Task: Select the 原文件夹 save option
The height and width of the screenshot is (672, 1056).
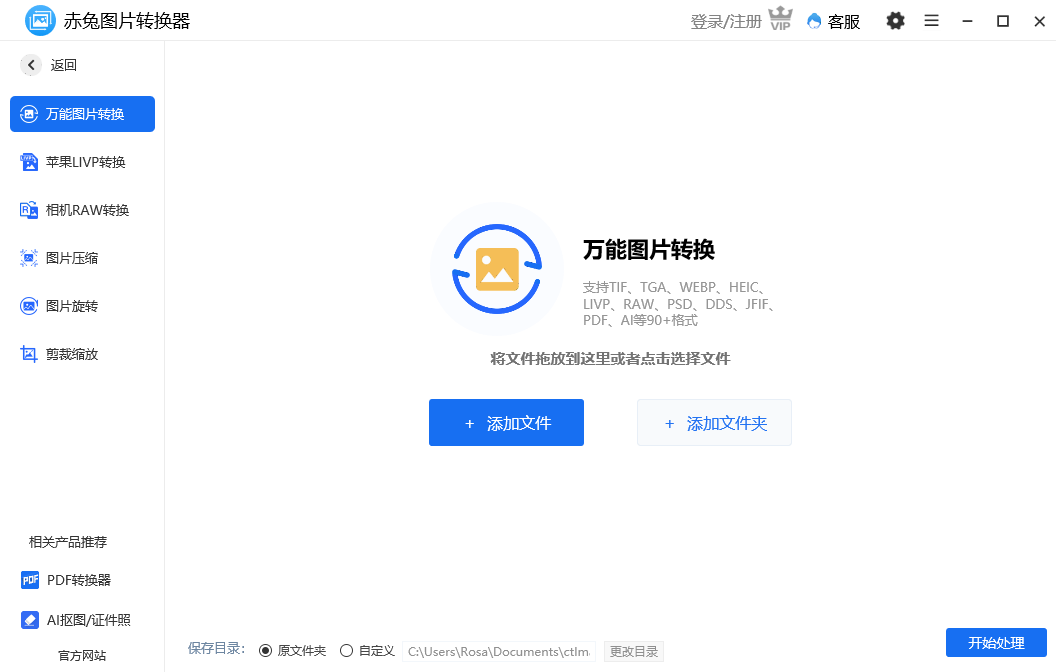Action: click(269, 650)
